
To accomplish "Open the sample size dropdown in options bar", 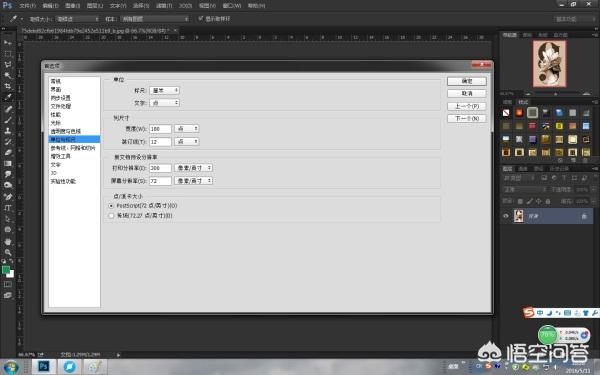I will [77, 19].
